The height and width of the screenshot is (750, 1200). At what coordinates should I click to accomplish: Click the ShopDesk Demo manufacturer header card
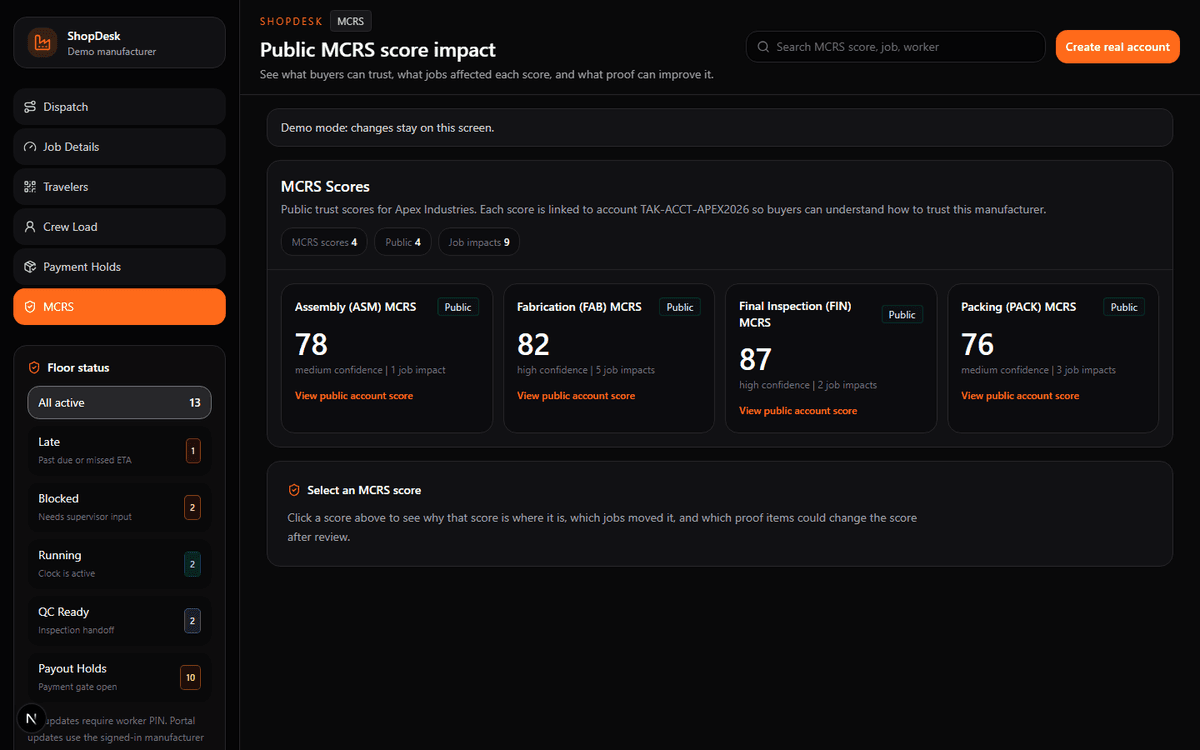(119, 43)
